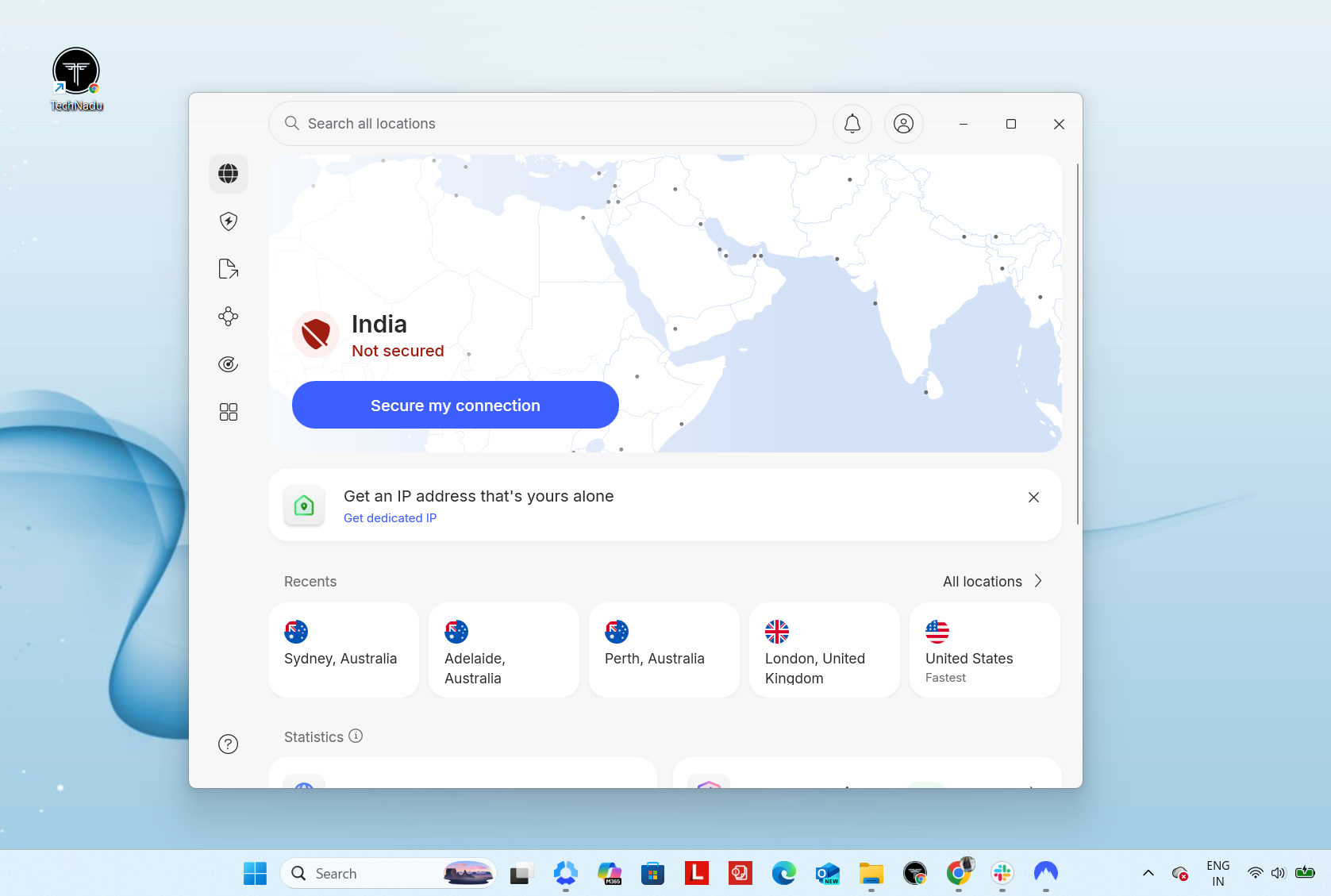Open the more products grid icon

point(229,412)
